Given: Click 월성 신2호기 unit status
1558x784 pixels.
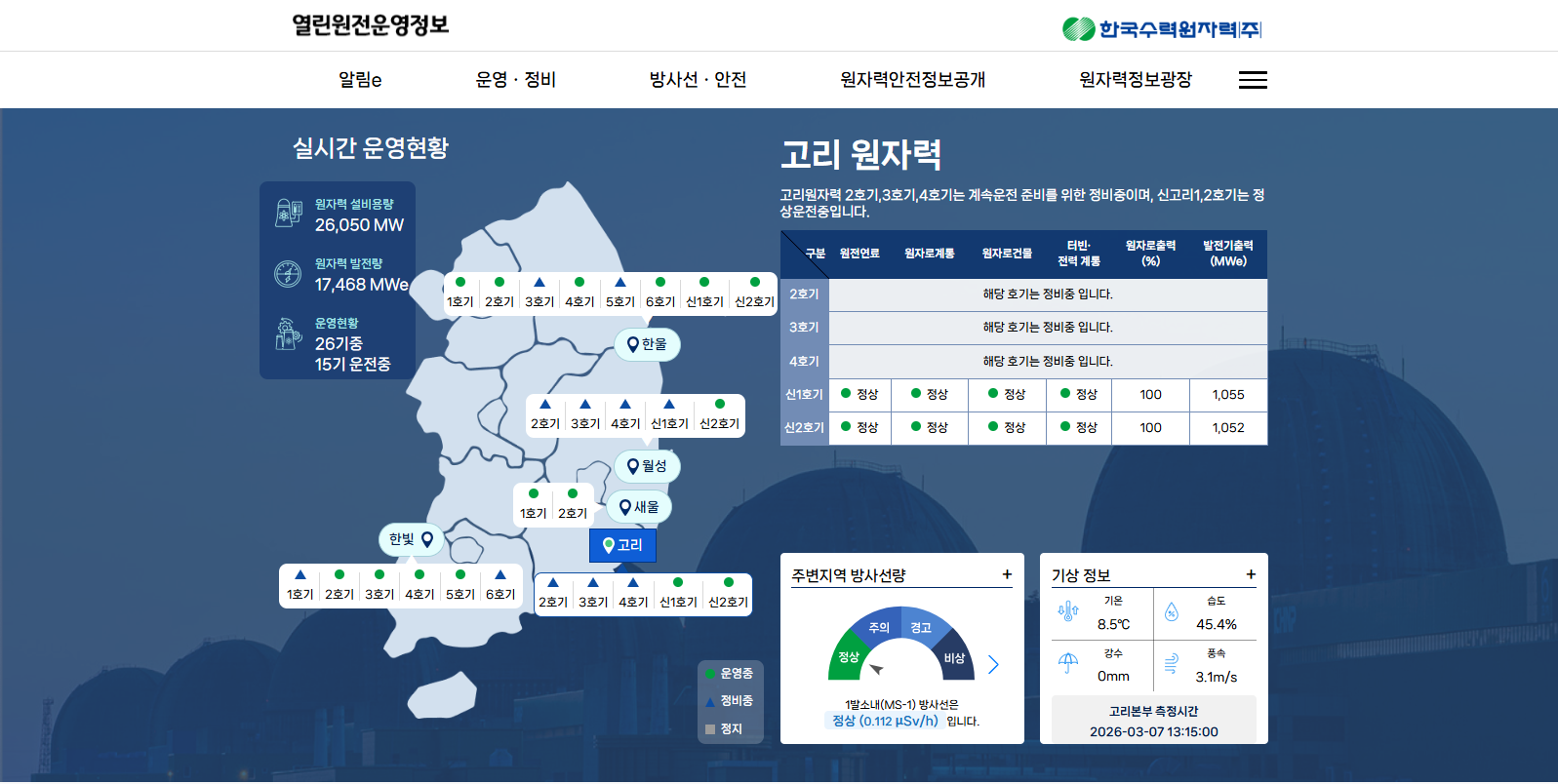Looking at the screenshot, I should (720, 415).
